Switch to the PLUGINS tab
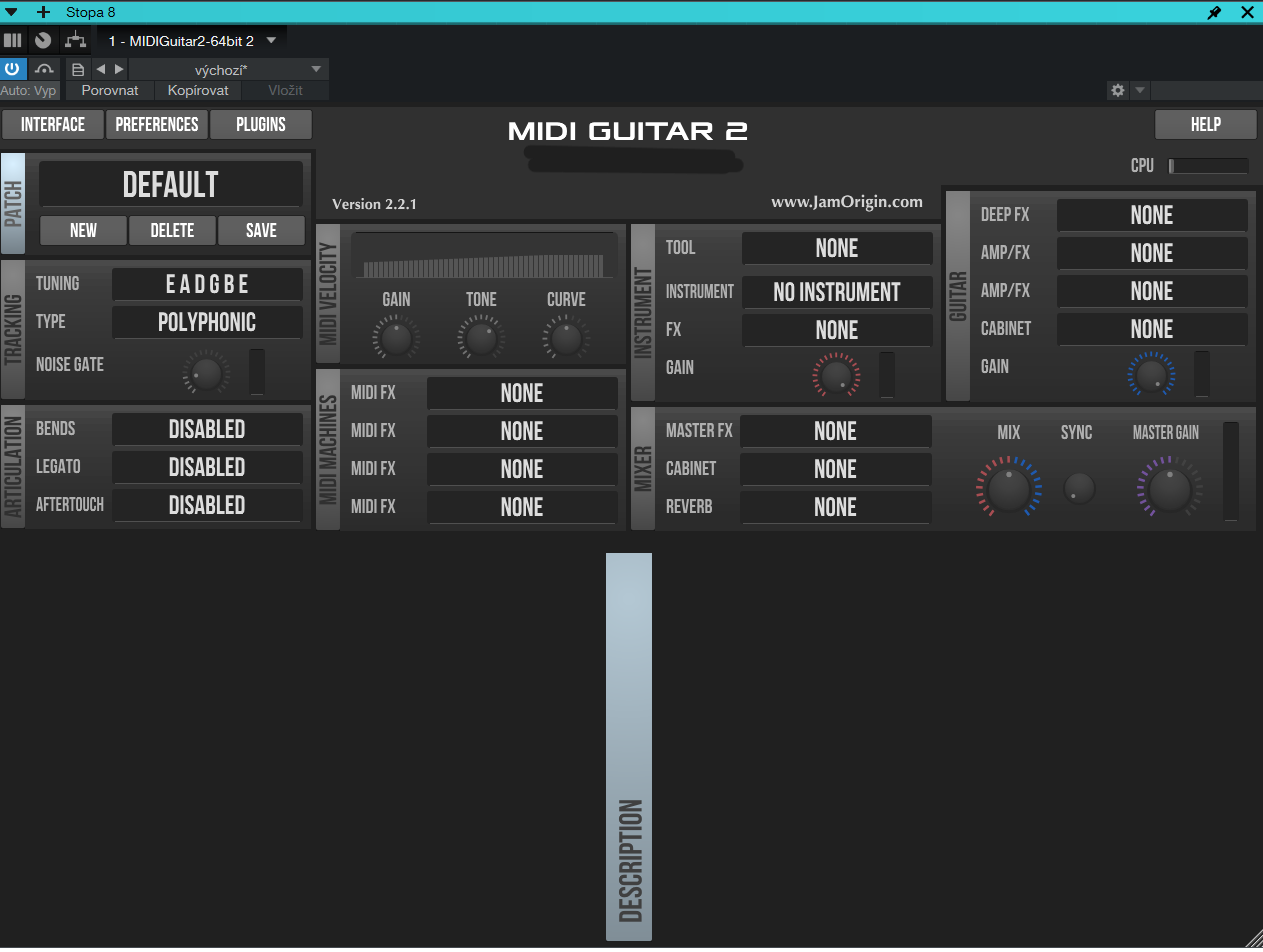The width and height of the screenshot is (1263, 952). point(261,124)
